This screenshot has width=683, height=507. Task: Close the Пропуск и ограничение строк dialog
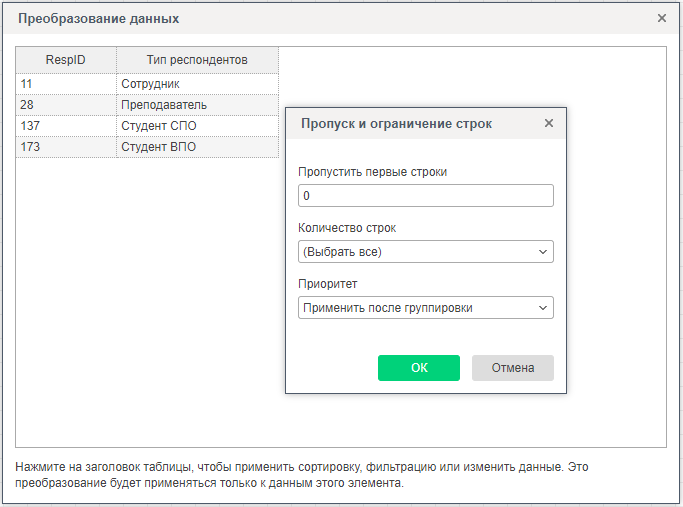click(x=548, y=124)
